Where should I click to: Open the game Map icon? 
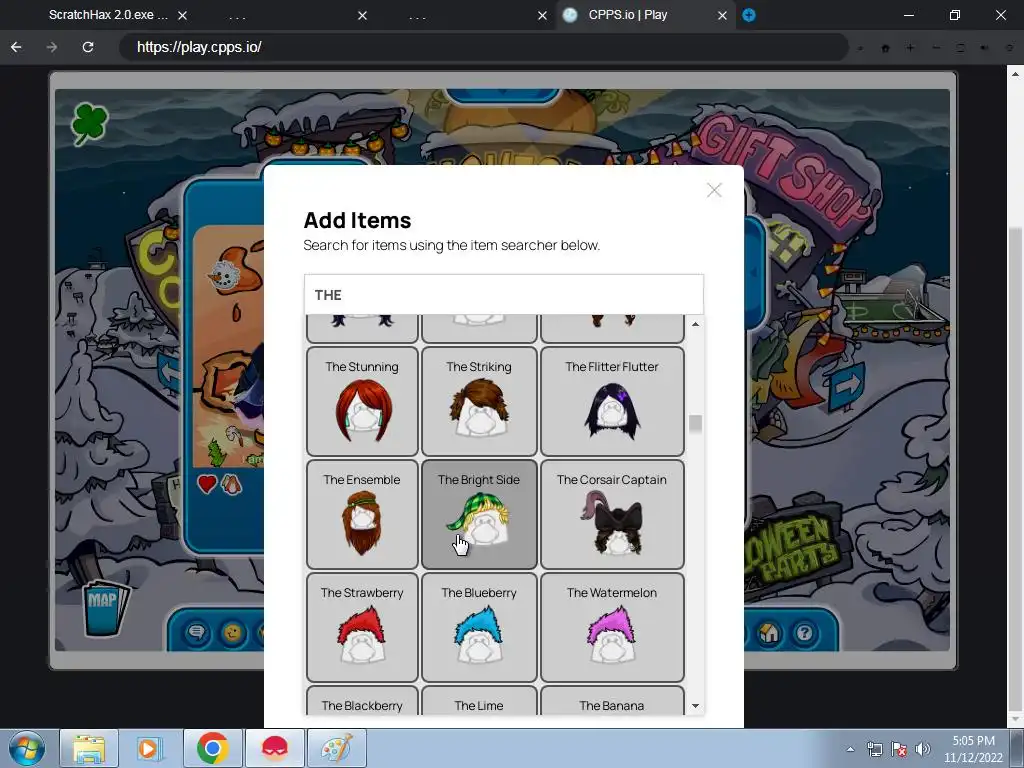104,607
